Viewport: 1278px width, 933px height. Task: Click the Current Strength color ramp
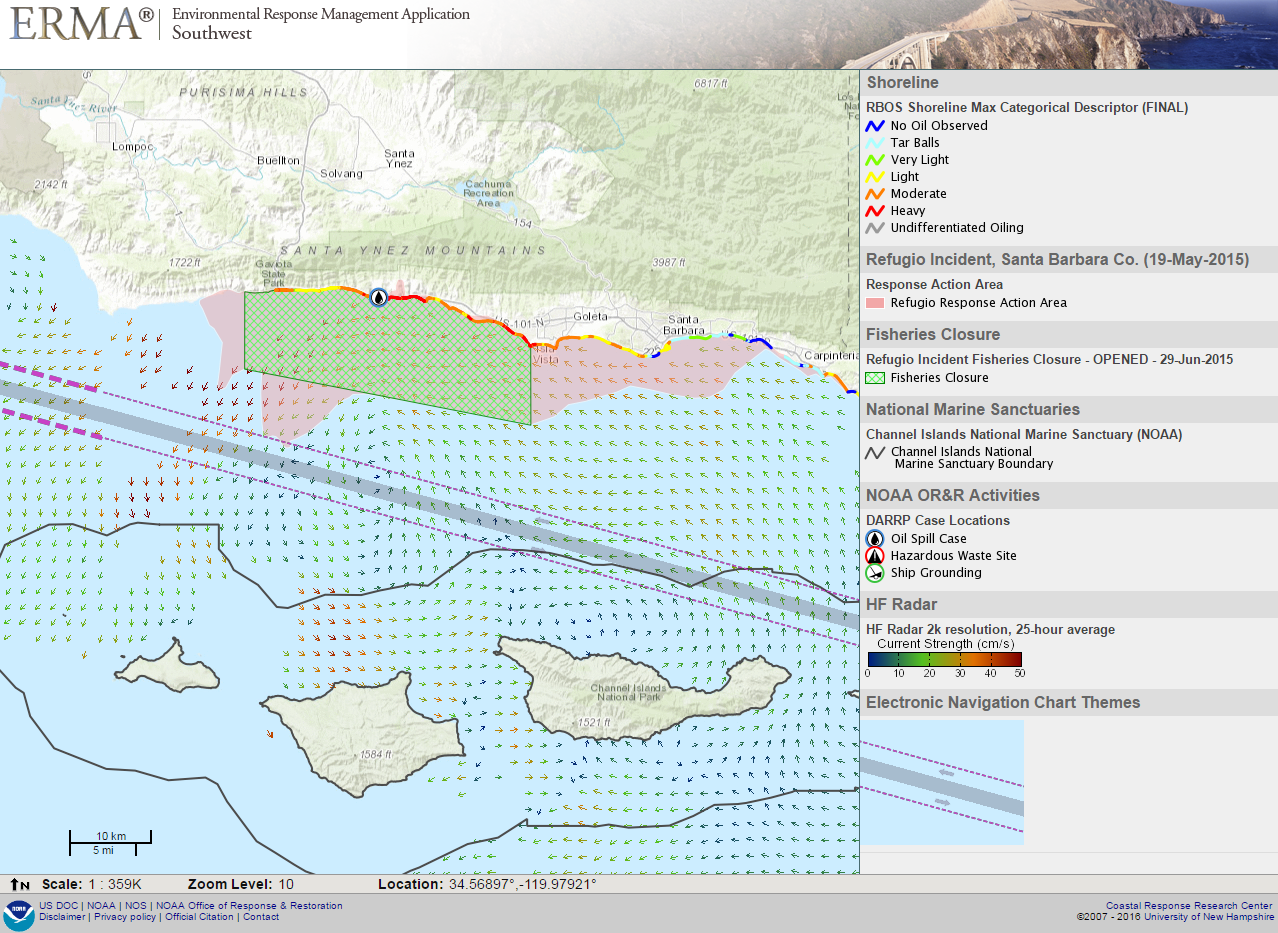[x=944, y=659]
